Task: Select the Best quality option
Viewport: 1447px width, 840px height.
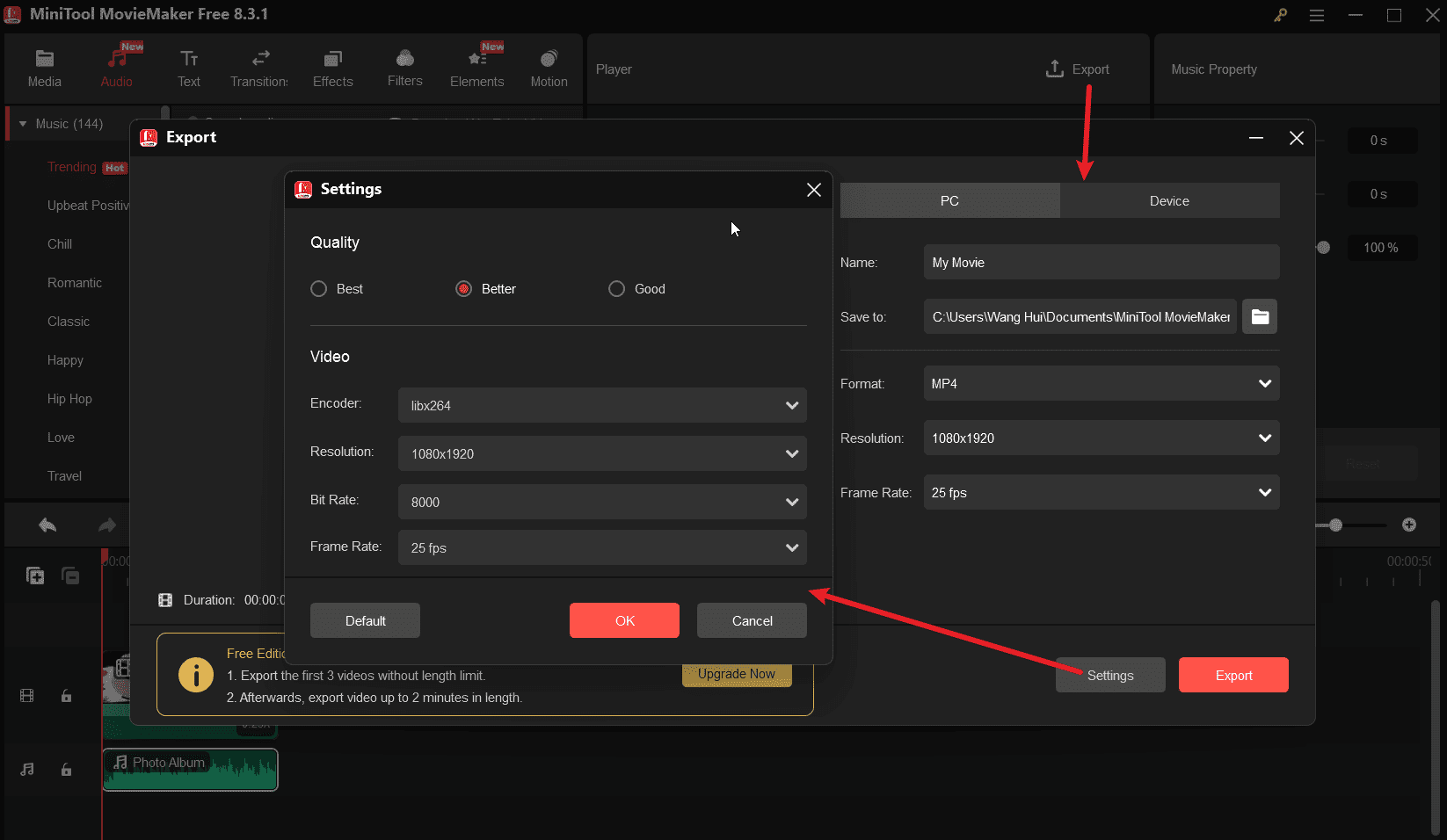Action: [318, 288]
